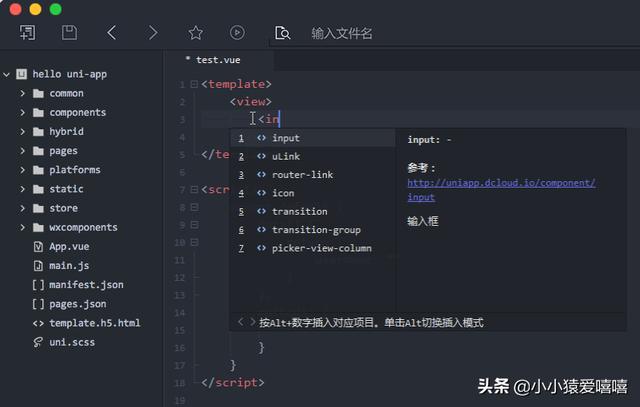The height and width of the screenshot is (407, 640).
Task: Click the <view> tag on line 2
Action: tap(251, 102)
